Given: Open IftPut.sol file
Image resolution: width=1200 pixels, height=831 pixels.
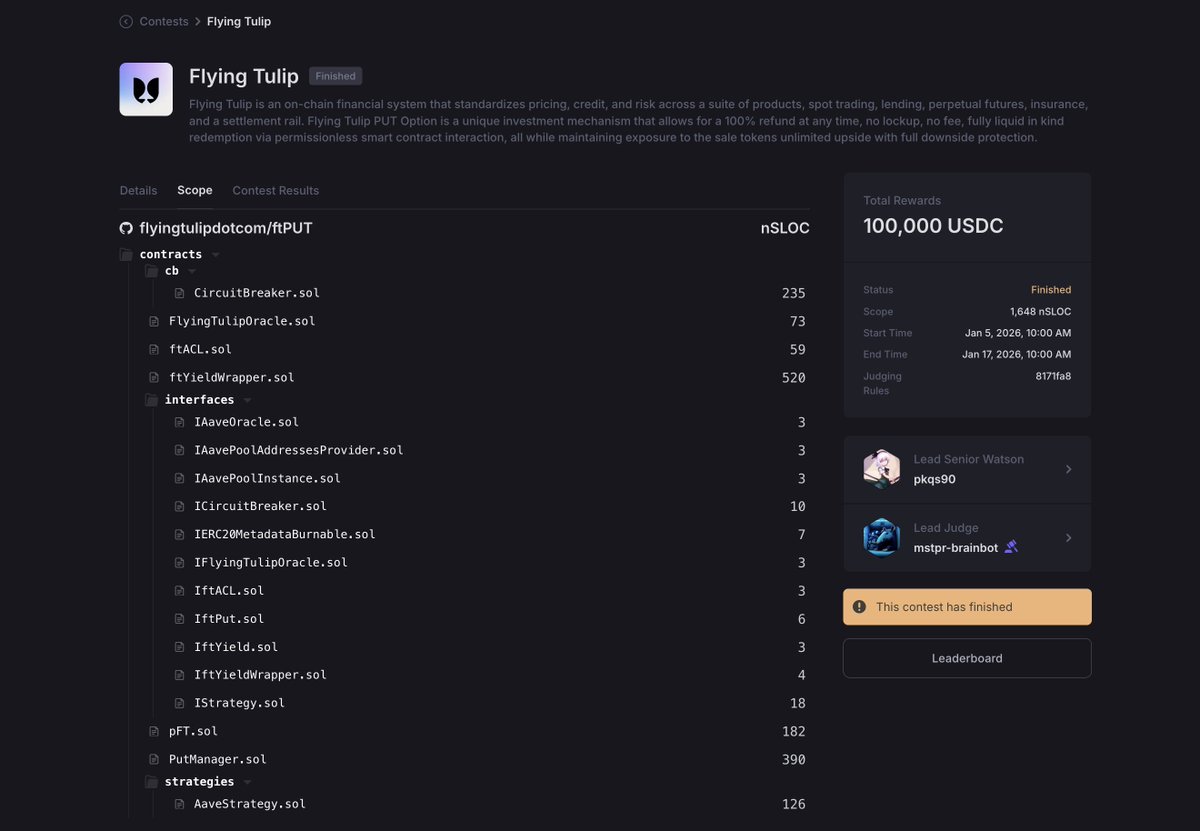Looking at the screenshot, I should [229, 619].
